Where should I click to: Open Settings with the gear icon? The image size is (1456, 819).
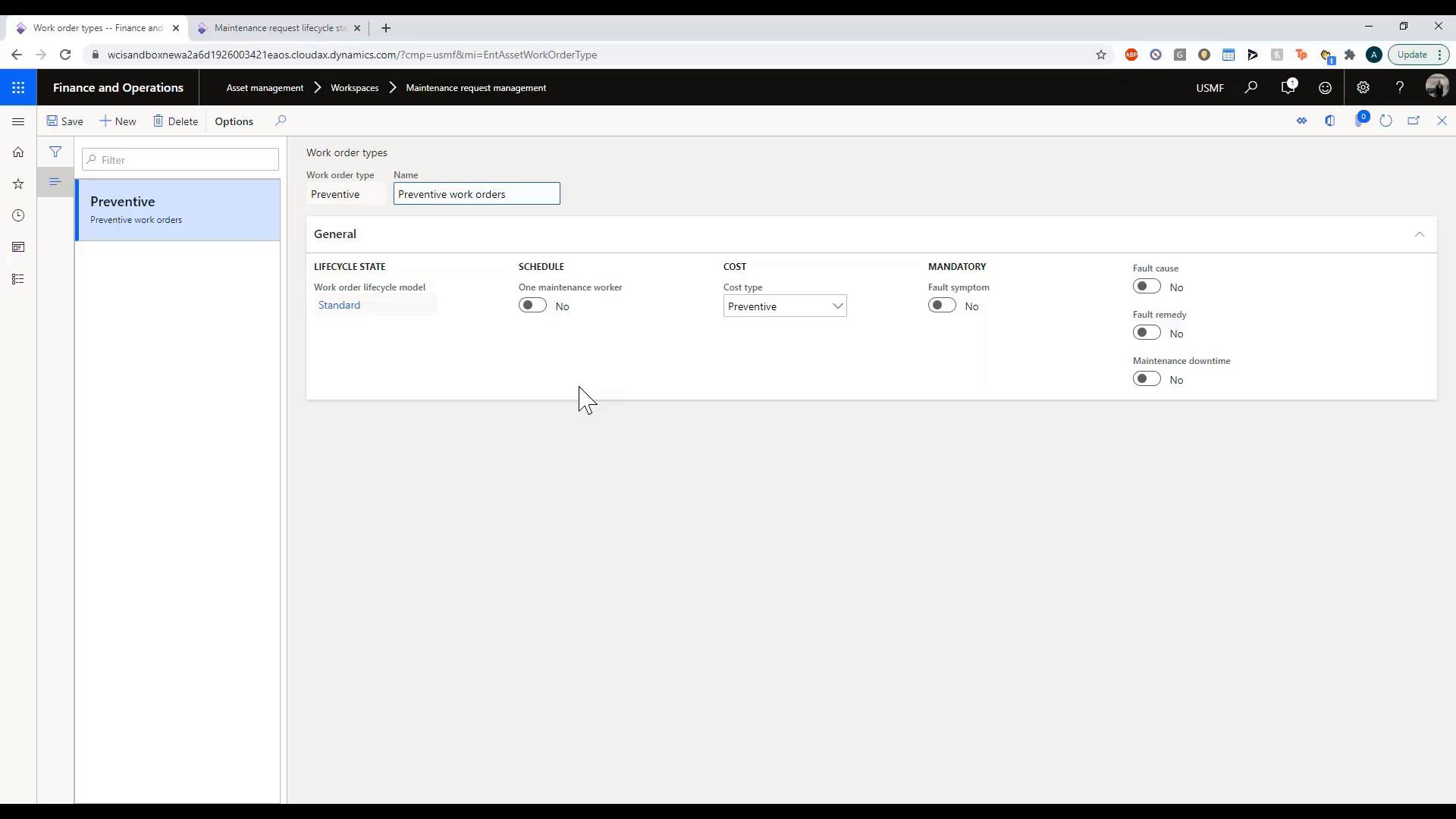[1363, 87]
